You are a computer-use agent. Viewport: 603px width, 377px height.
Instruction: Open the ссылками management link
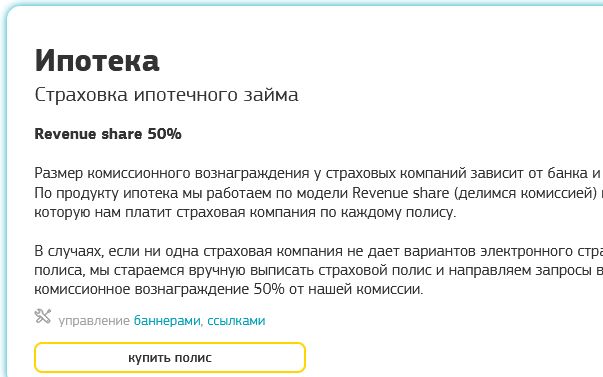click(x=236, y=321)
